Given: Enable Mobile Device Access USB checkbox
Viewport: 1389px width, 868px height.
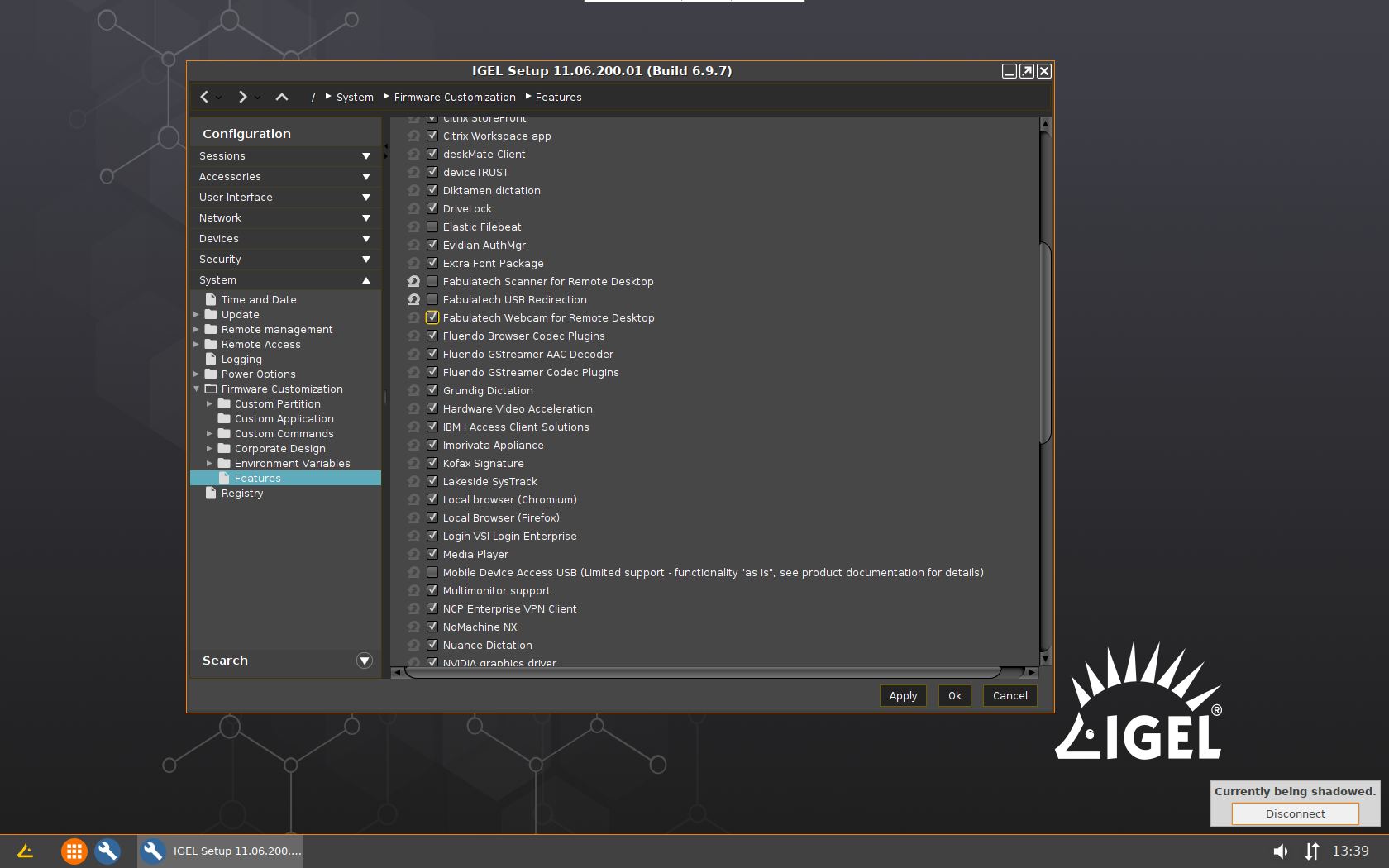Looking at the screenshot, I should (432, 572).
